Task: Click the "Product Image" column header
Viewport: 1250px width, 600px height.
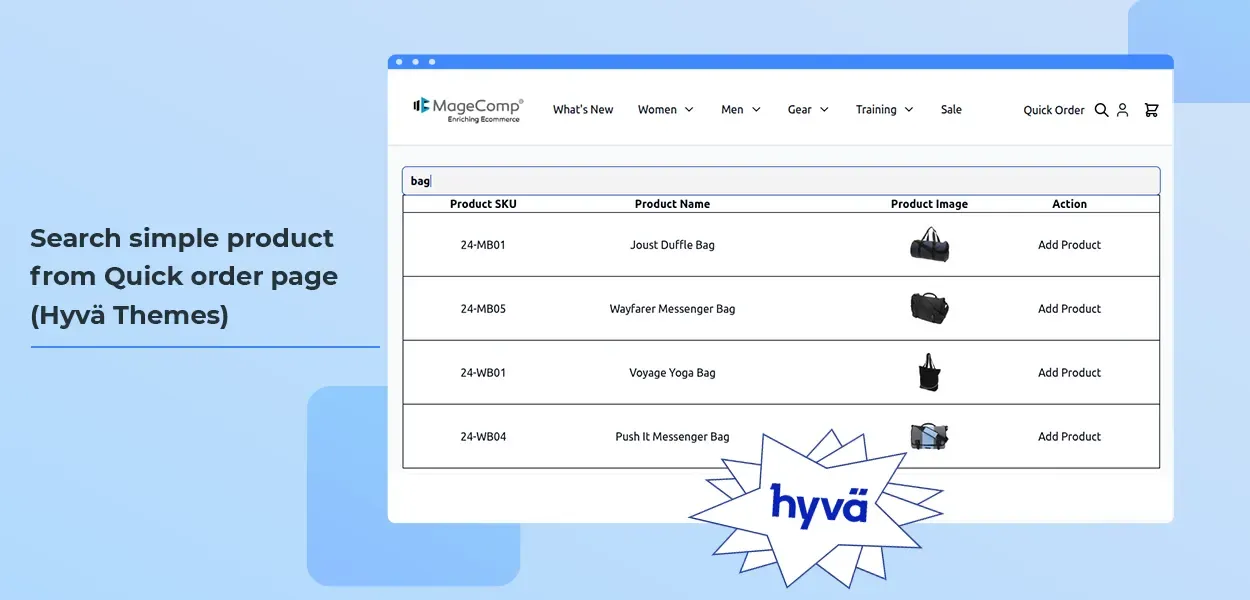Action: 930,204
